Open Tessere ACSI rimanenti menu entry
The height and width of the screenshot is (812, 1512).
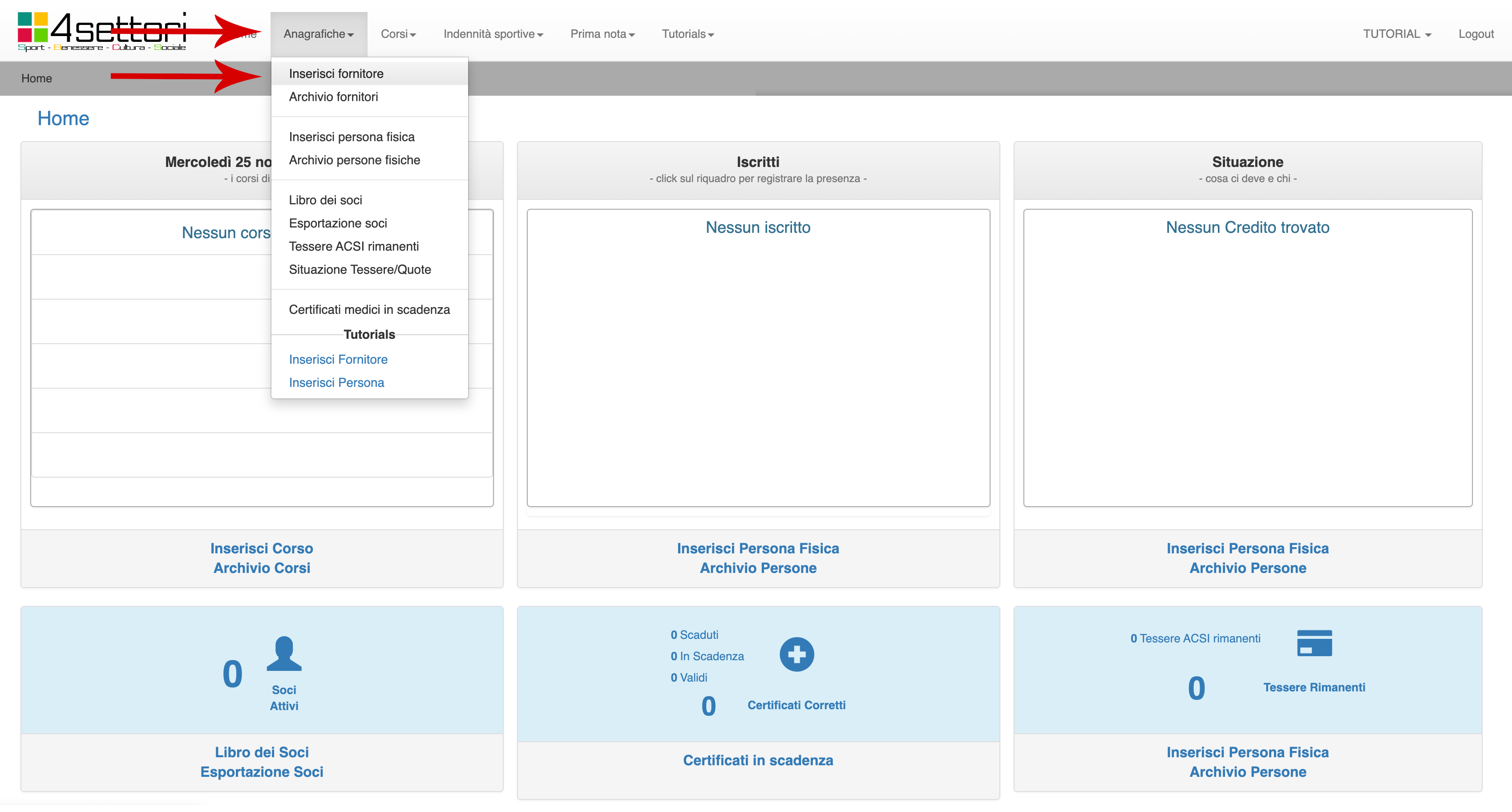click(353, 246)
